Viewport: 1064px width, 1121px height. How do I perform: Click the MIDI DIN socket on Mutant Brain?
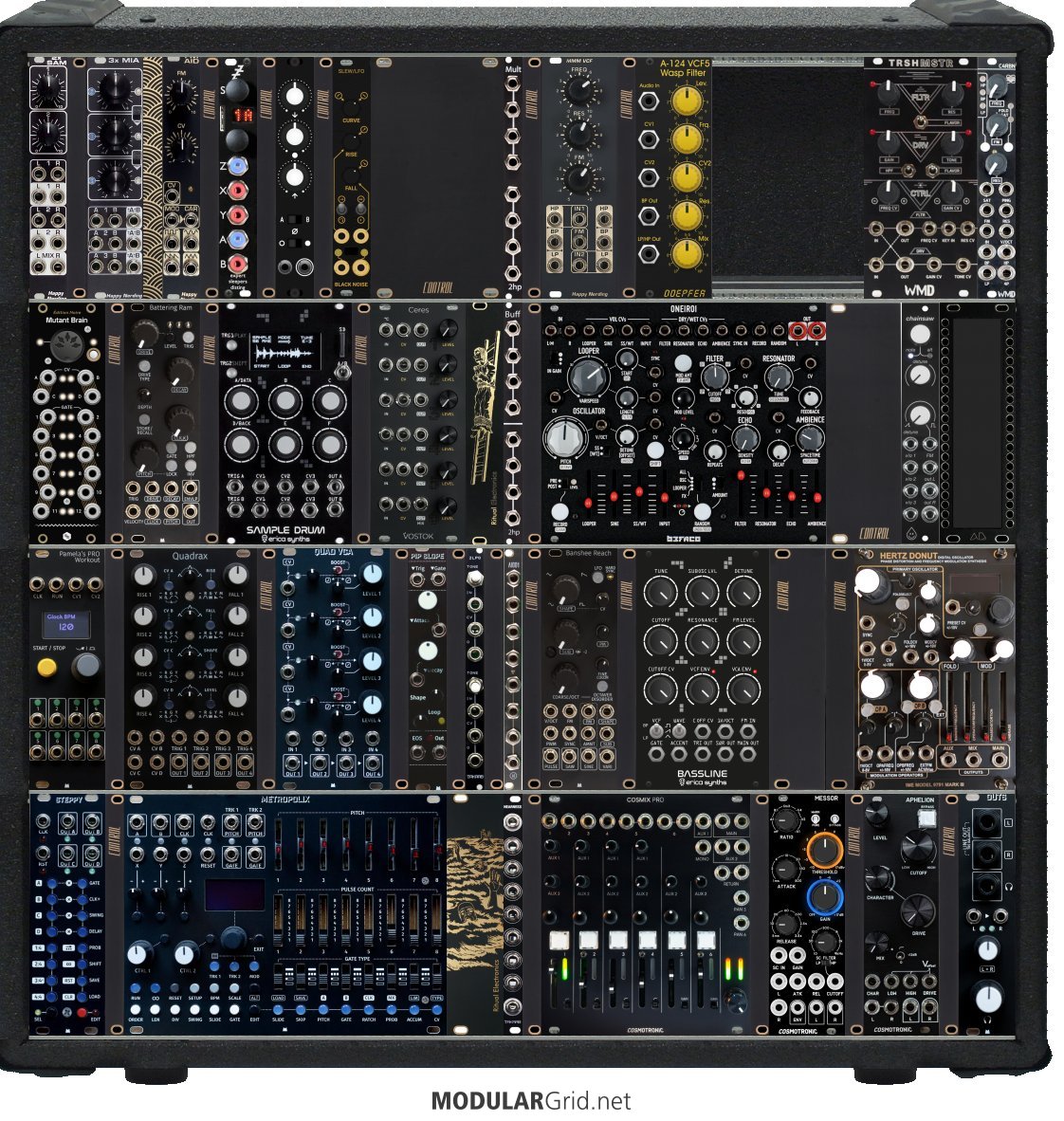tap(68, 347)
